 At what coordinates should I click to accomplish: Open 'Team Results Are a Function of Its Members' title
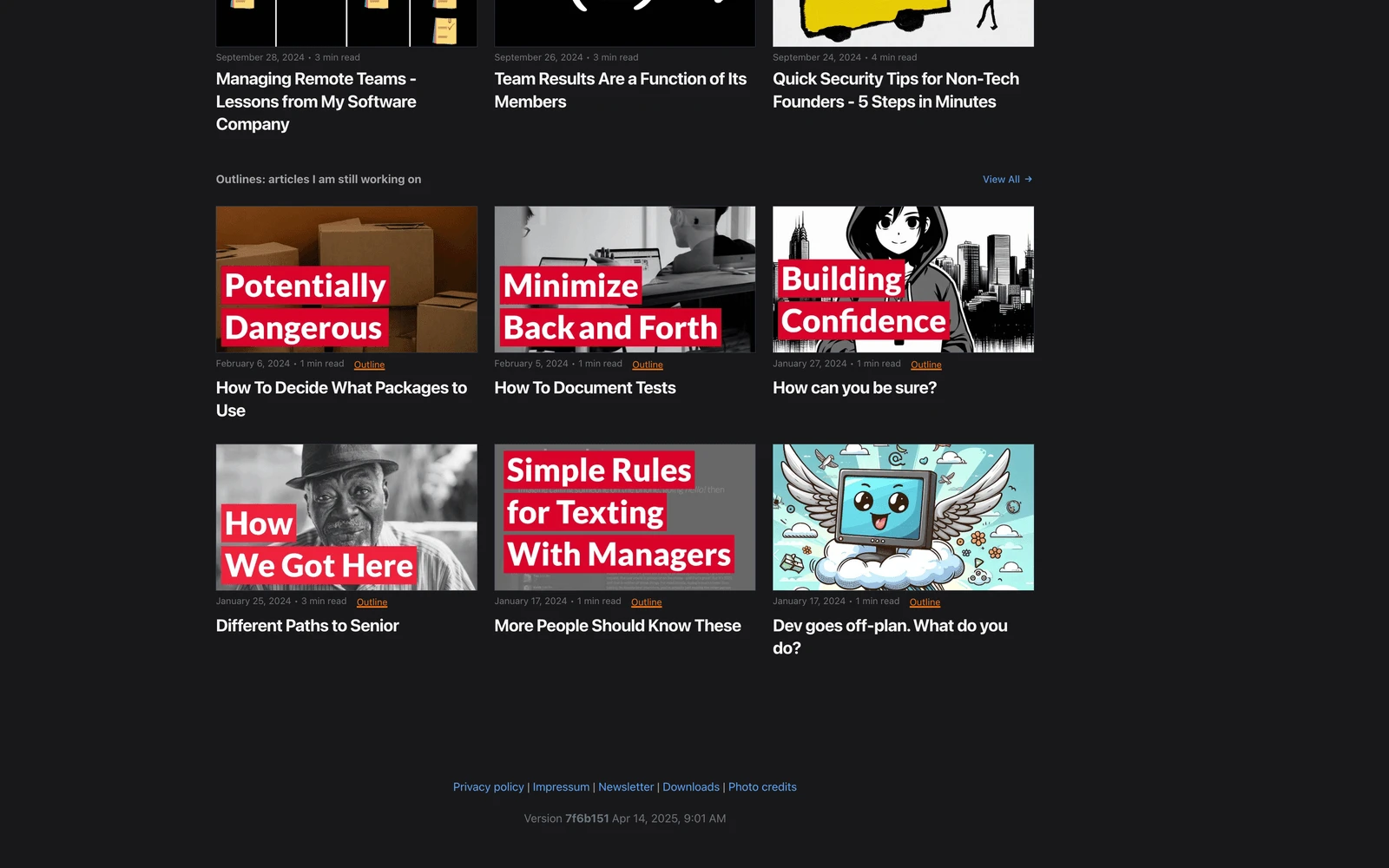pyautogui.click(x=620, y=90)
